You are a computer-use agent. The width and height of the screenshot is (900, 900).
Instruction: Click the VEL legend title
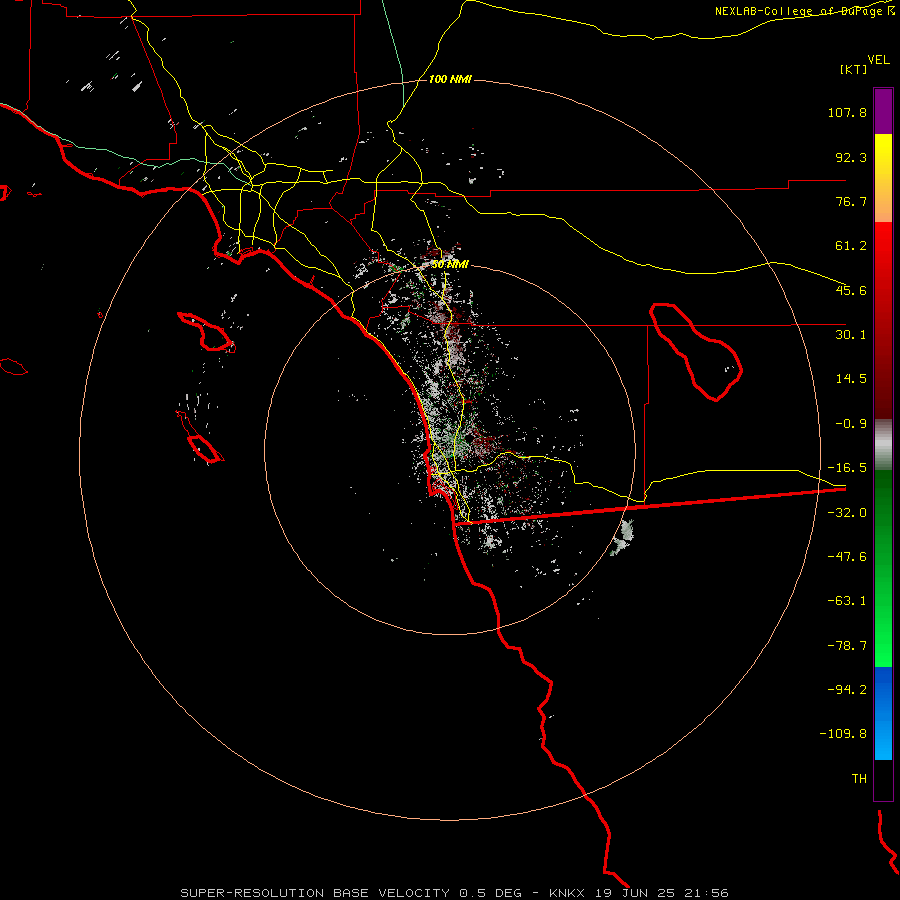click(878, 59)
